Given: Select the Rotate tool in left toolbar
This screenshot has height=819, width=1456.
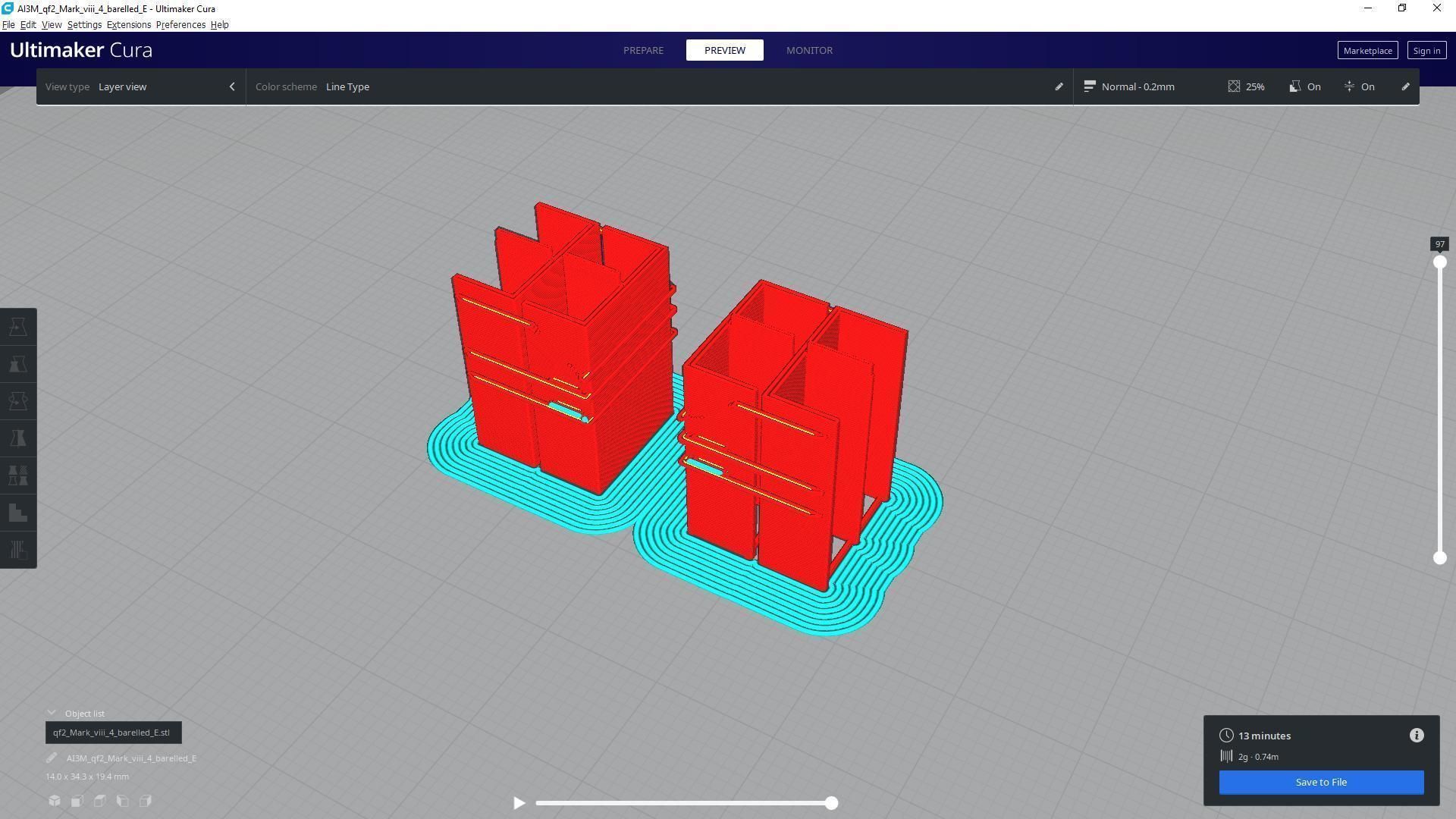Looking at the screenshot, I should tap(18, 401).
